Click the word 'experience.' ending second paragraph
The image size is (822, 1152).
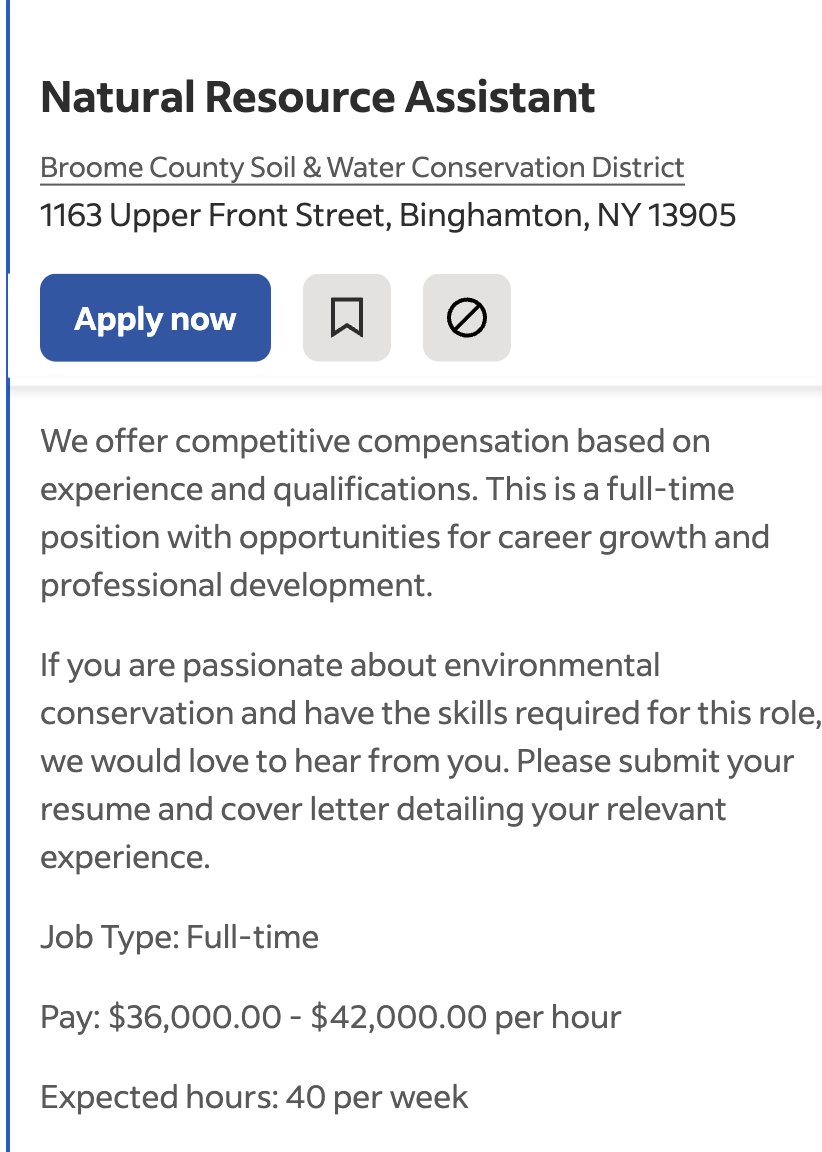(x=125, y=857)
